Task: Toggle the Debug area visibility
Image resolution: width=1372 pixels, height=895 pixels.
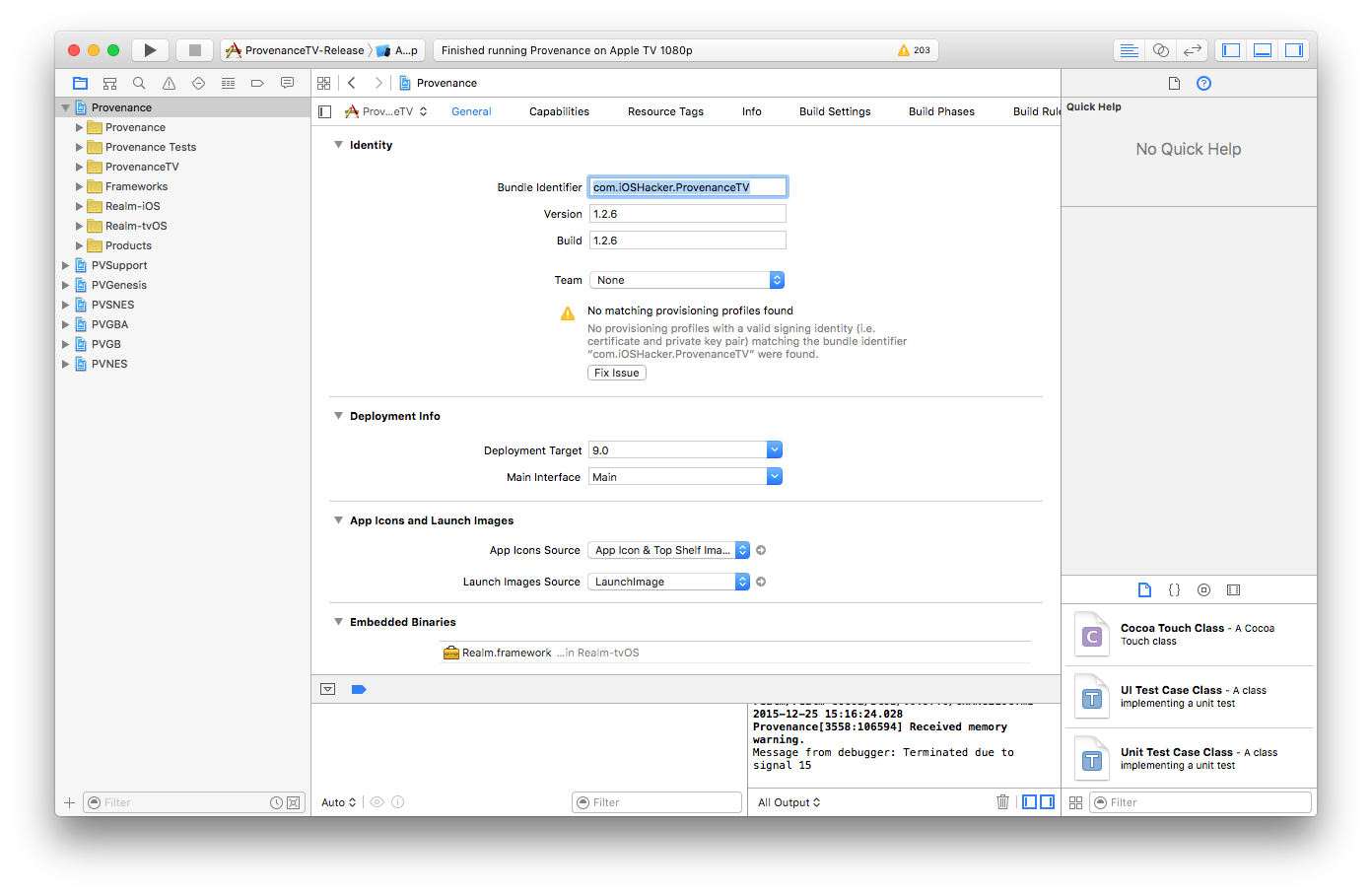Action: pos(1263,50)
